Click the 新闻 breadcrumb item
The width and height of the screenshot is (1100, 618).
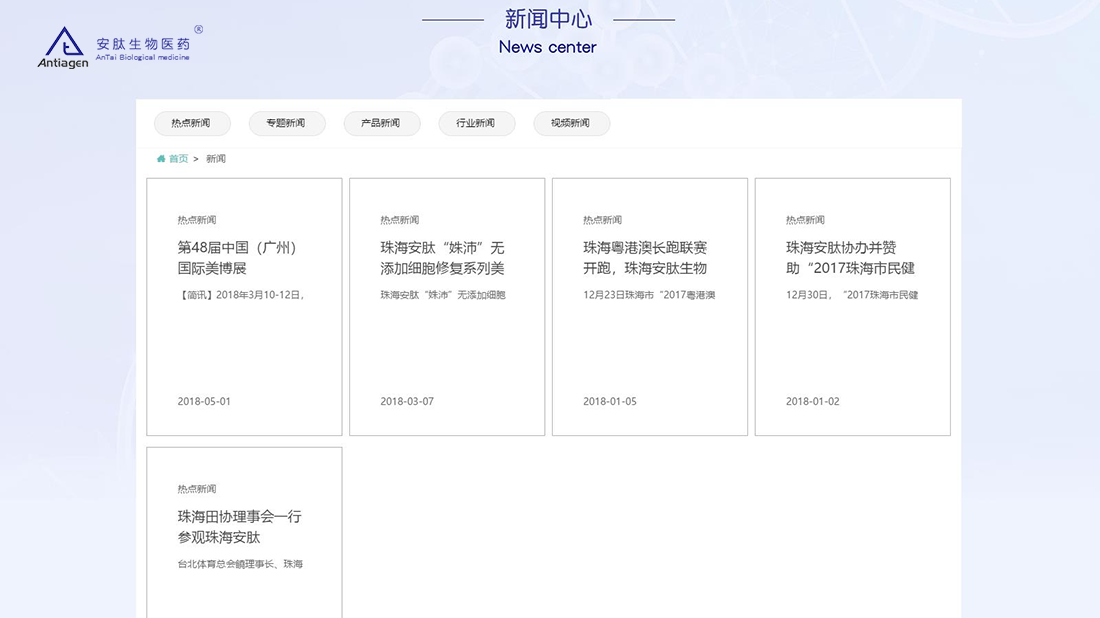[215, 158]
